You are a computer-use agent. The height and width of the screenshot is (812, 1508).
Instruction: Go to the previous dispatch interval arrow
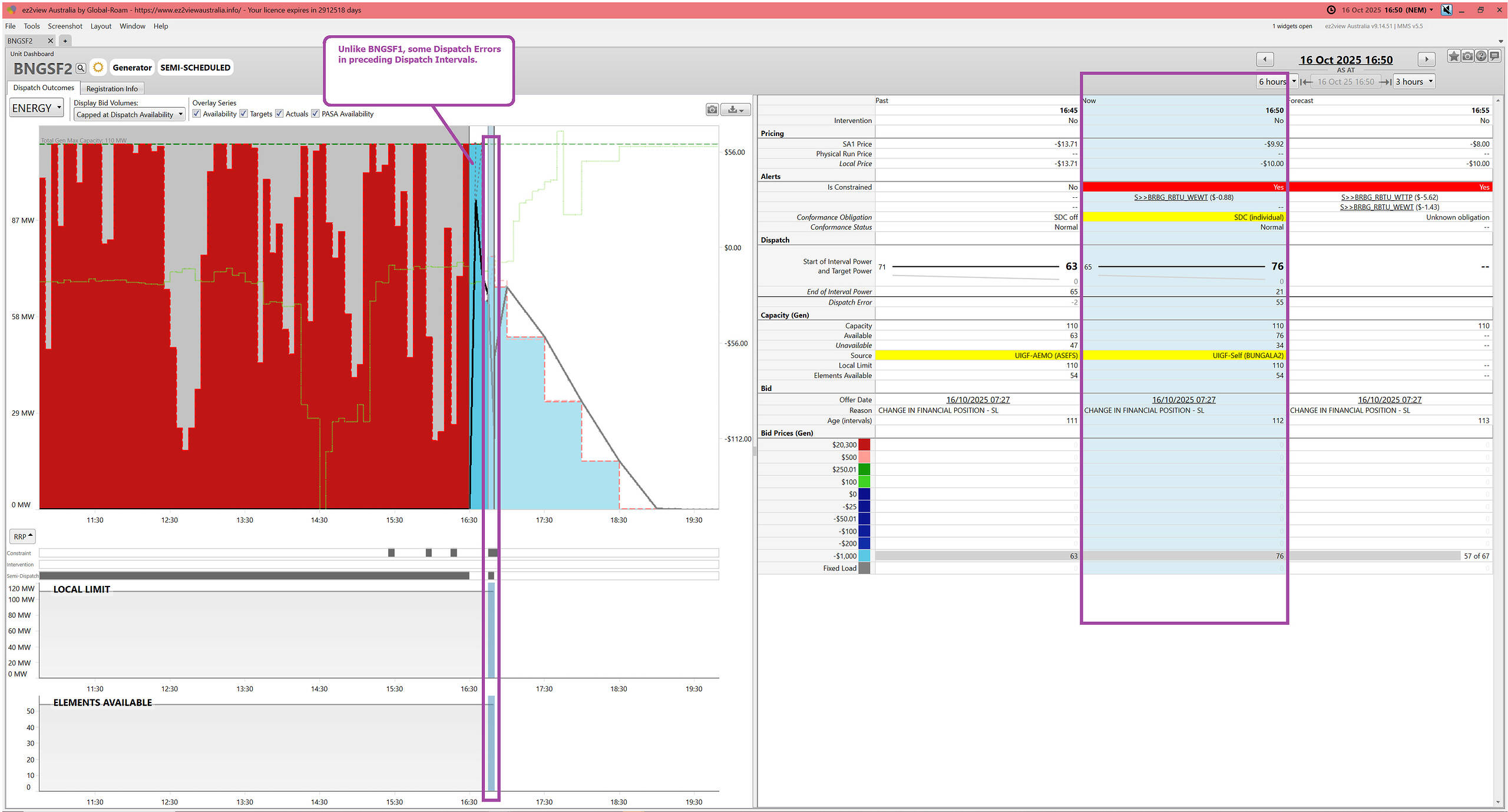pyautogui.click(x=1265, y=59)
